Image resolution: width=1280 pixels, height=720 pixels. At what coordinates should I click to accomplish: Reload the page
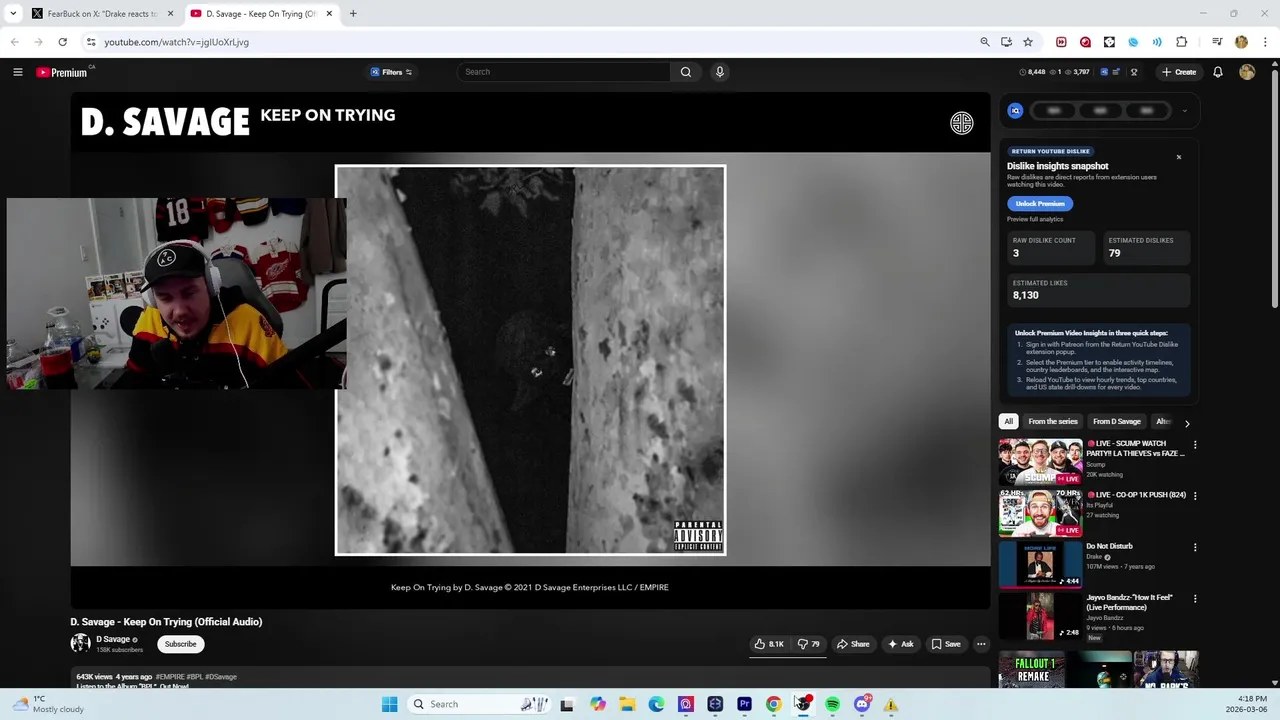(x=62, y=42)
